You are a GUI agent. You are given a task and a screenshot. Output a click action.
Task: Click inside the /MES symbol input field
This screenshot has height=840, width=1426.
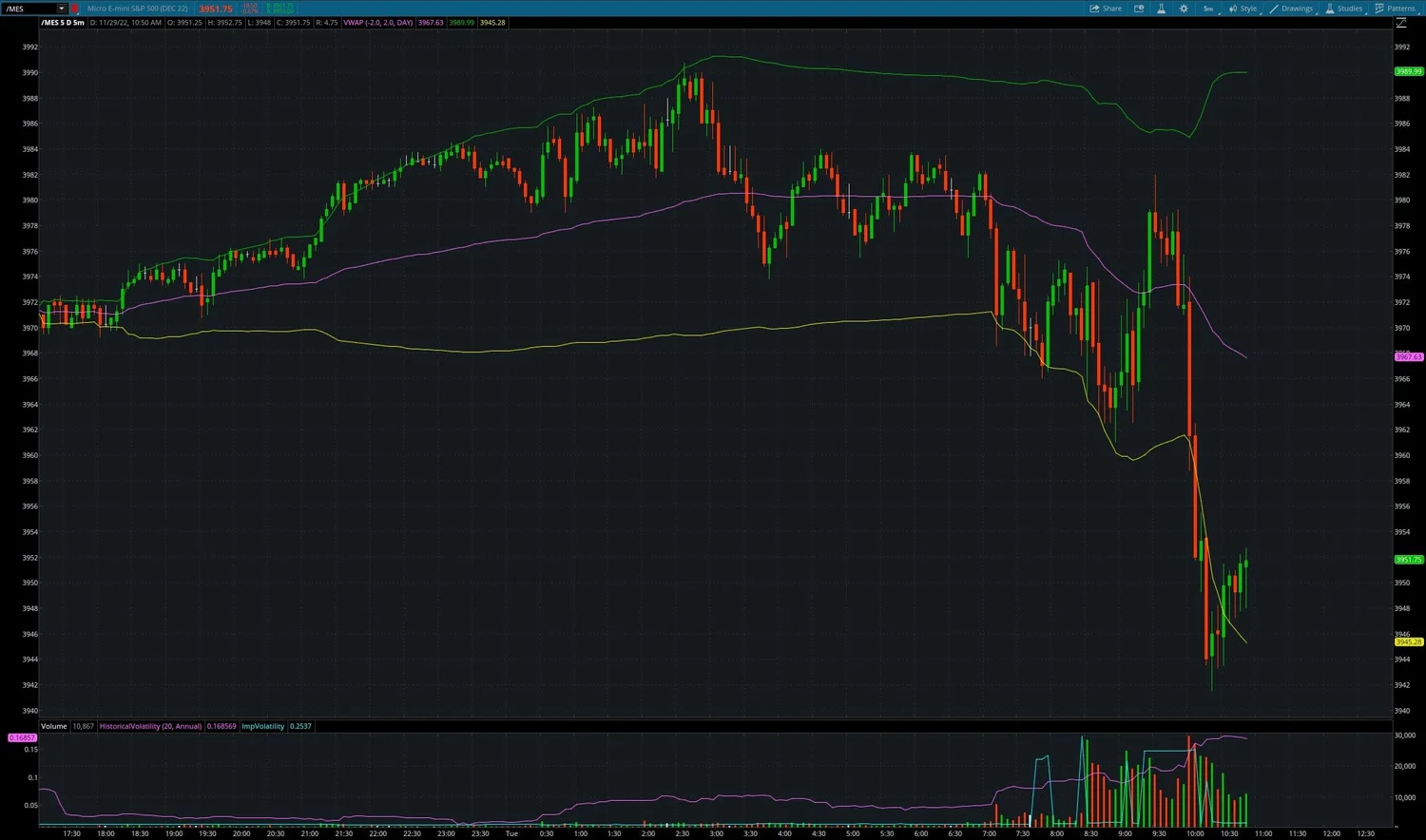(x=29, y=9)
